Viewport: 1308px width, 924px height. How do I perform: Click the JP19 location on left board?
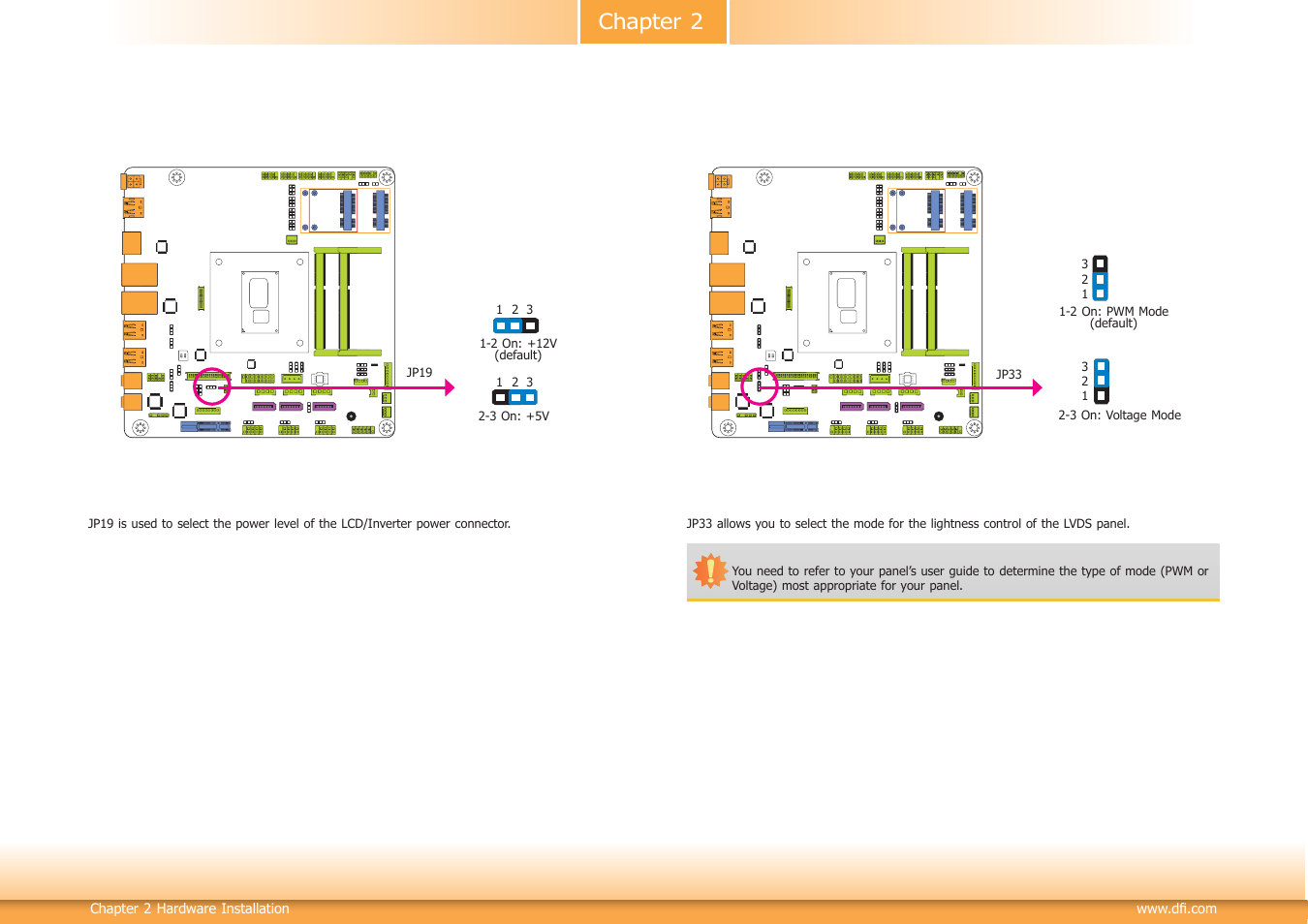coord(212,386)
